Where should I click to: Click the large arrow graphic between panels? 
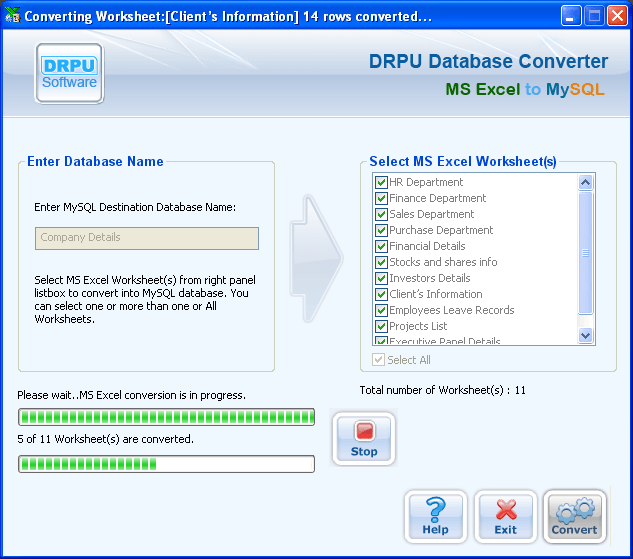(316, 258)
